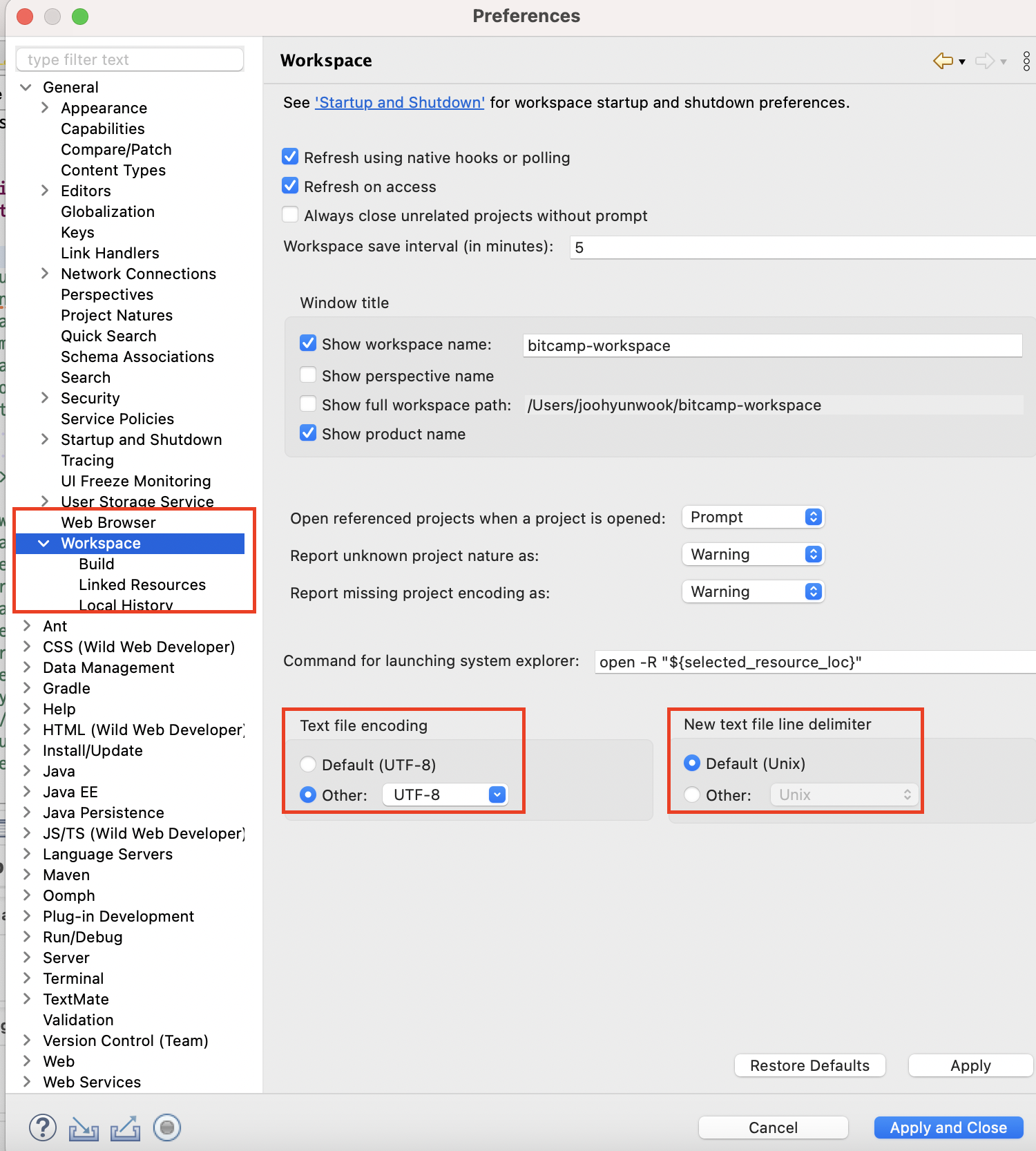Expand Startup and Shutdown node
This screenshot has width=1036, height=1151.
(x=45, y=439)
